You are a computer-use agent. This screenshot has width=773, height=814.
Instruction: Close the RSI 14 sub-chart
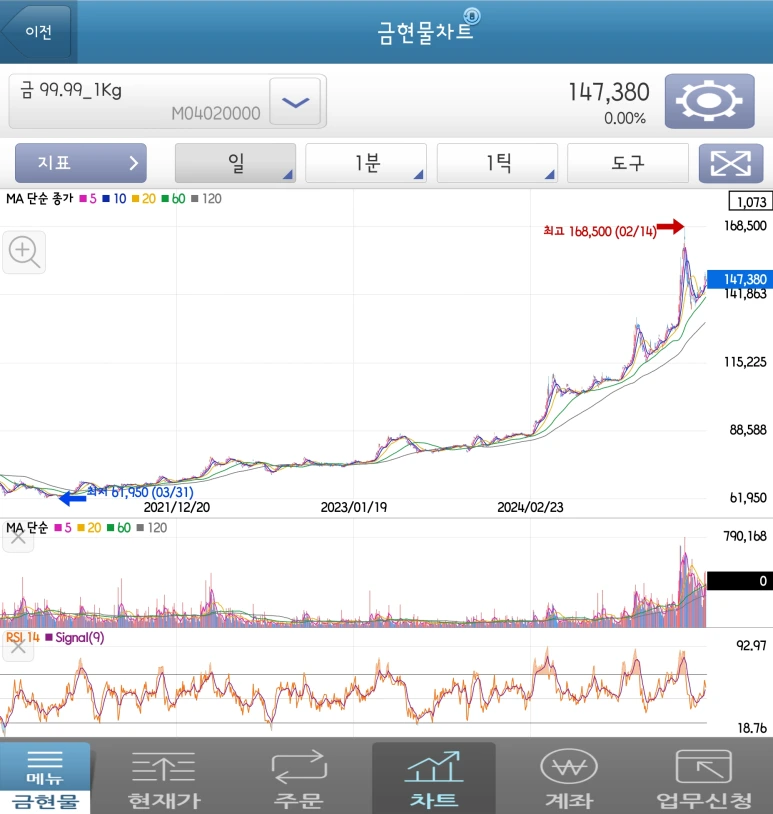click(18, 647)
